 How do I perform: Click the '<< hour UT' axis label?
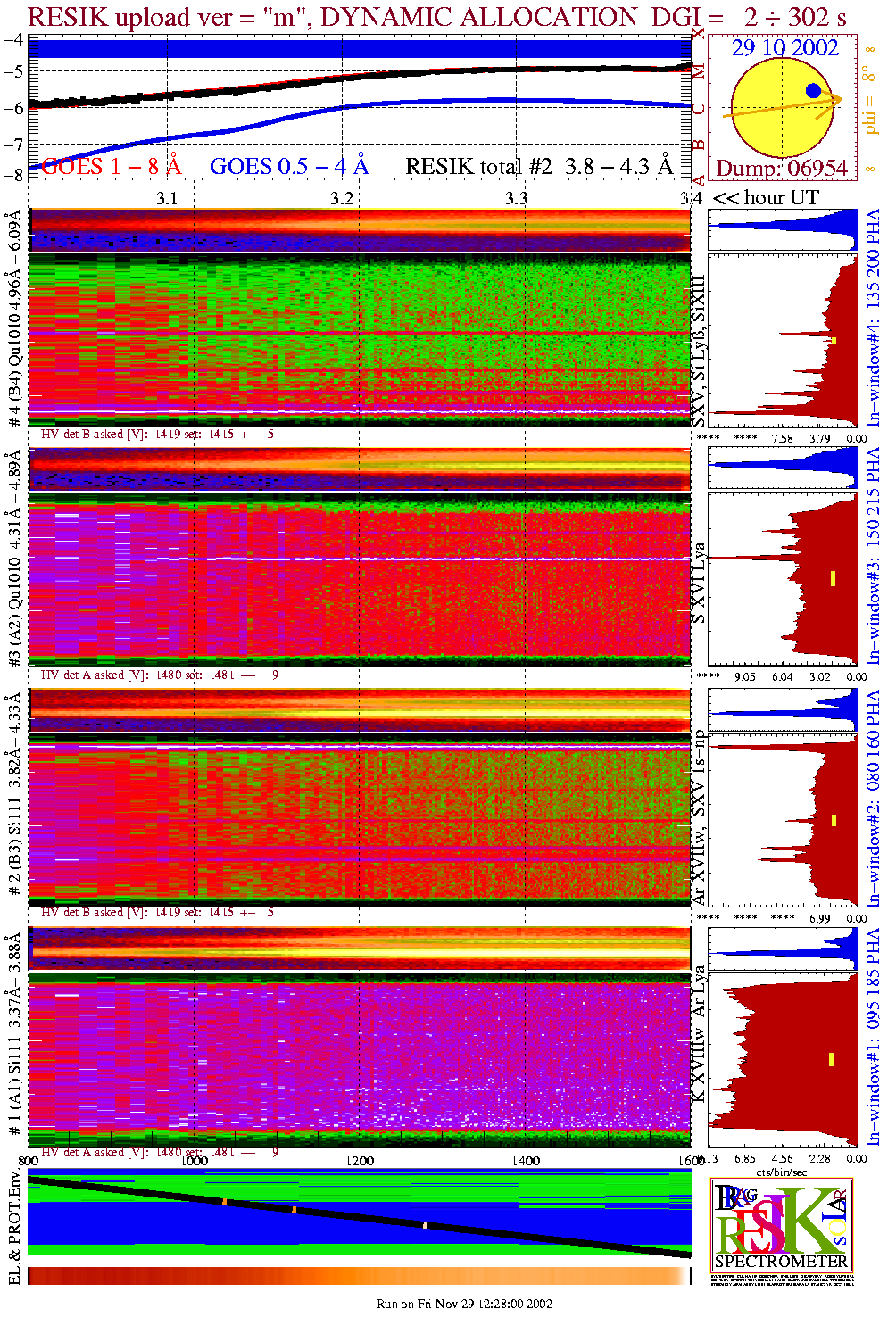click(766, 198)
